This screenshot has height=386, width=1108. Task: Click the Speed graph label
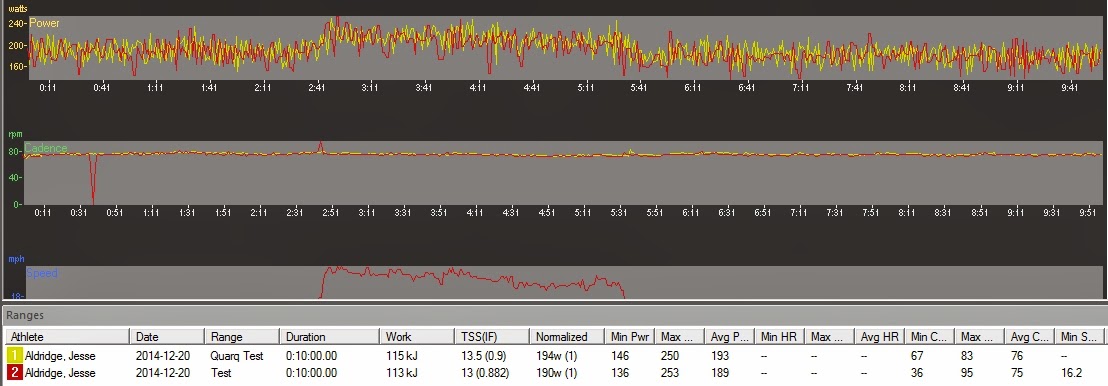click(42, 273)
